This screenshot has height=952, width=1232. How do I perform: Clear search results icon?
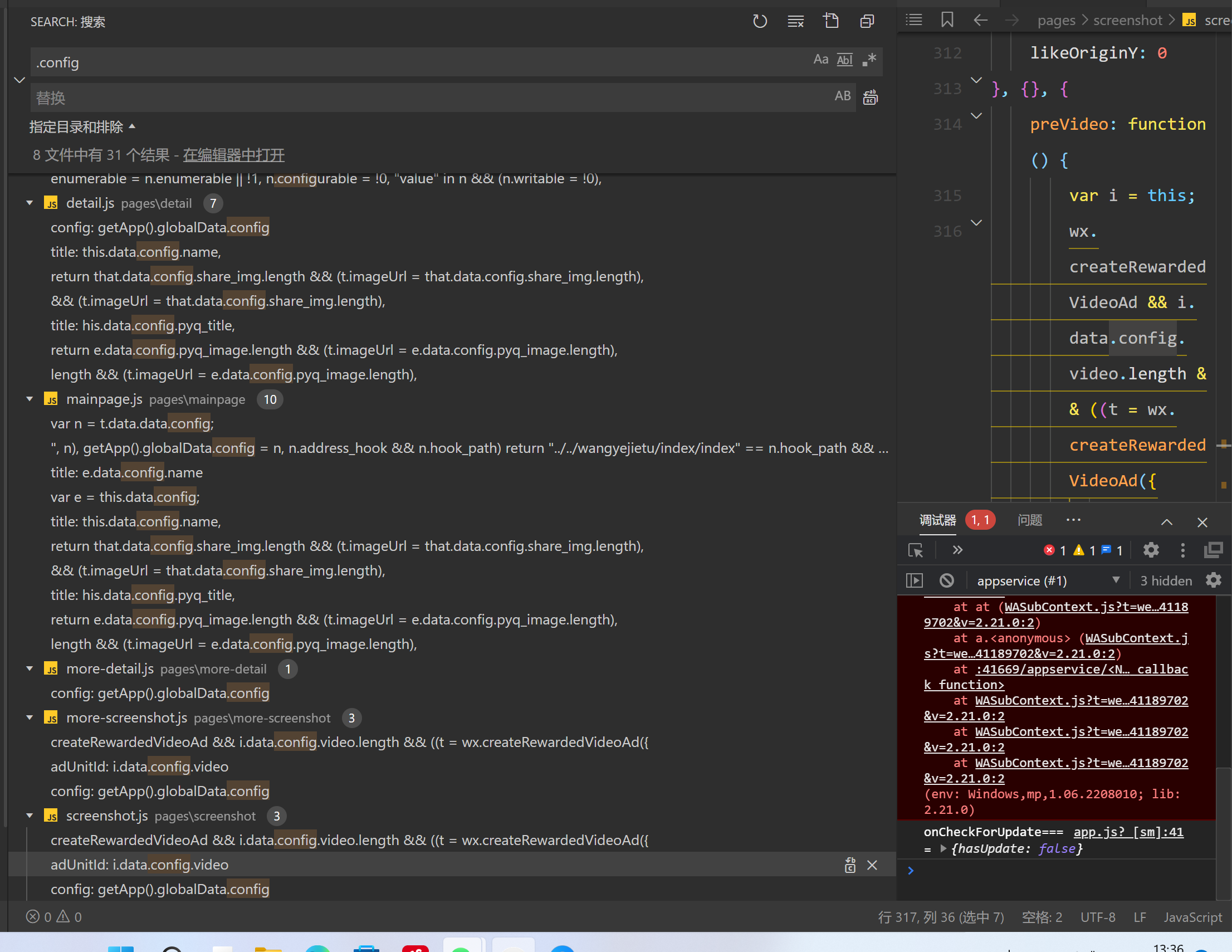[795, 21]
